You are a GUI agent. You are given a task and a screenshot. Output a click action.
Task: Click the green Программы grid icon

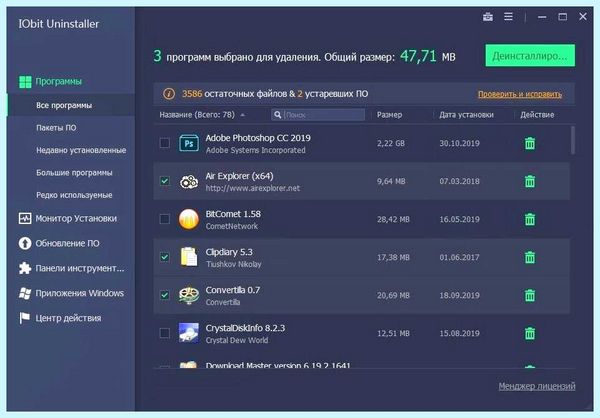[25, 82]
